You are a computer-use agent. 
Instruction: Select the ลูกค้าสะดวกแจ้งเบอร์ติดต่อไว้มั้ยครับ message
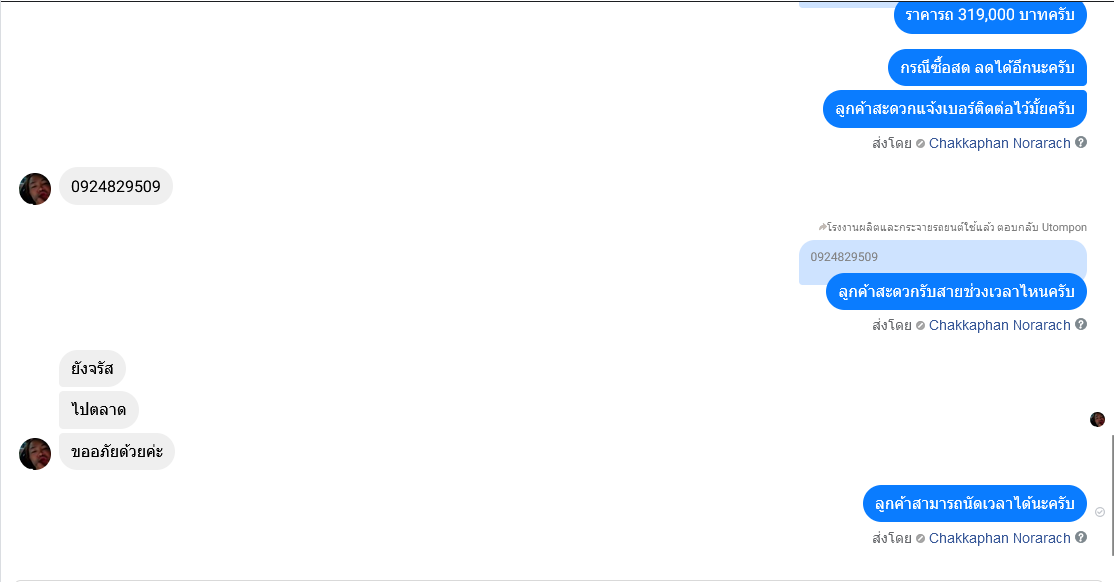pyautogui.click(x=955, y=109)
